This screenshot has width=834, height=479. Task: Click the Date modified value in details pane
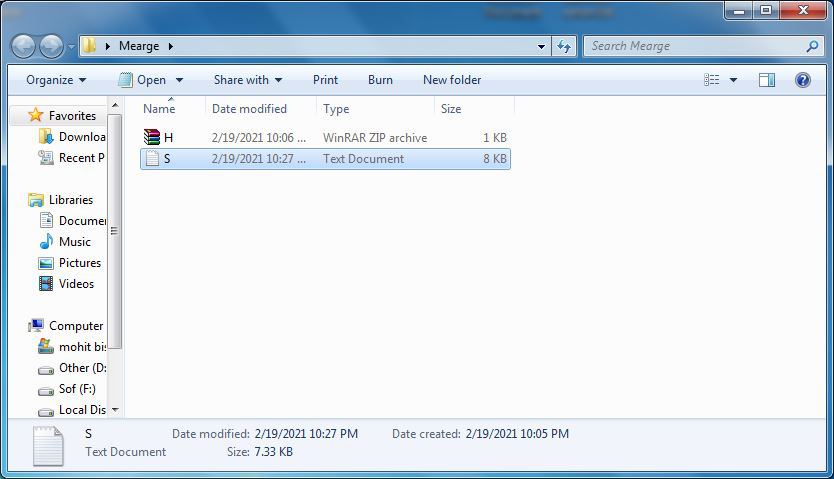(x=306, y=434)
